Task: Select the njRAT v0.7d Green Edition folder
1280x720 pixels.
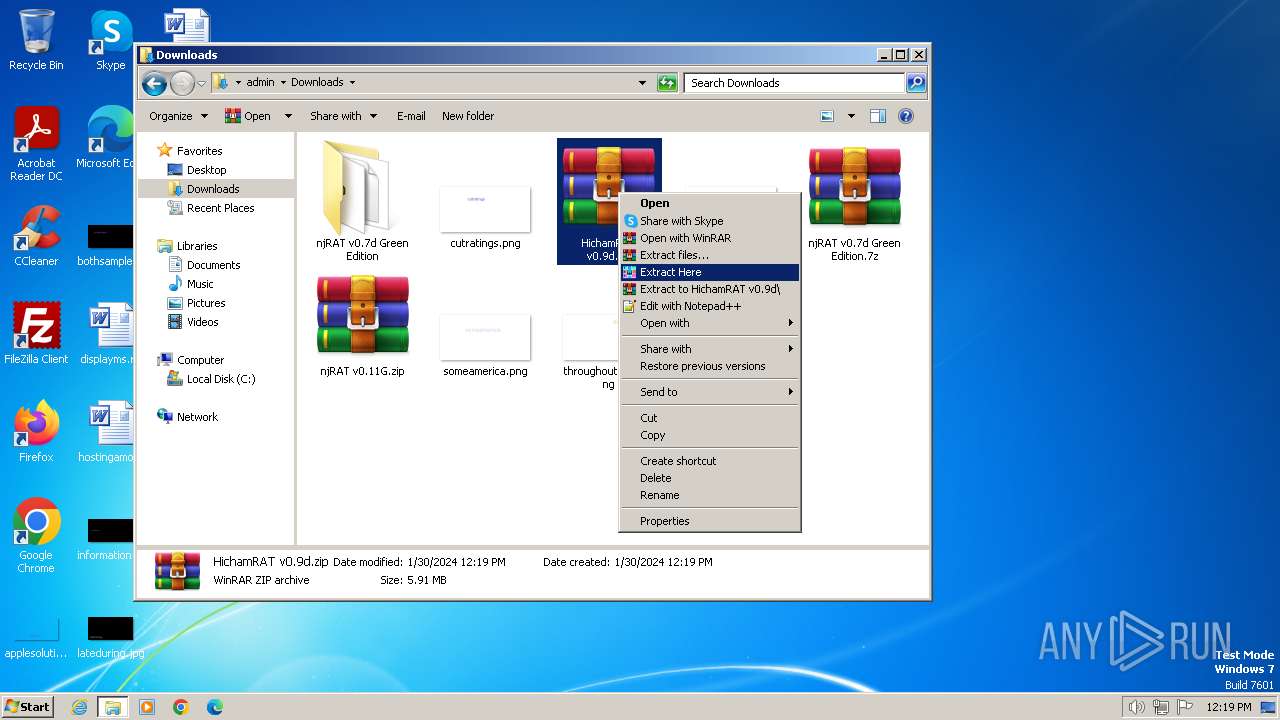Action: point(362,201)
